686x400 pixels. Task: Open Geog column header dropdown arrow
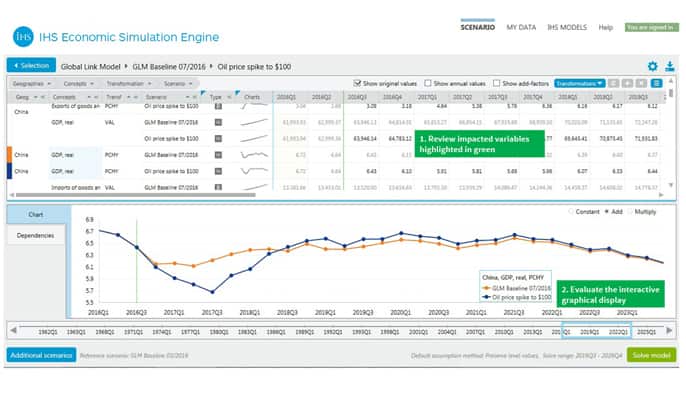click(x=36, y=97)
